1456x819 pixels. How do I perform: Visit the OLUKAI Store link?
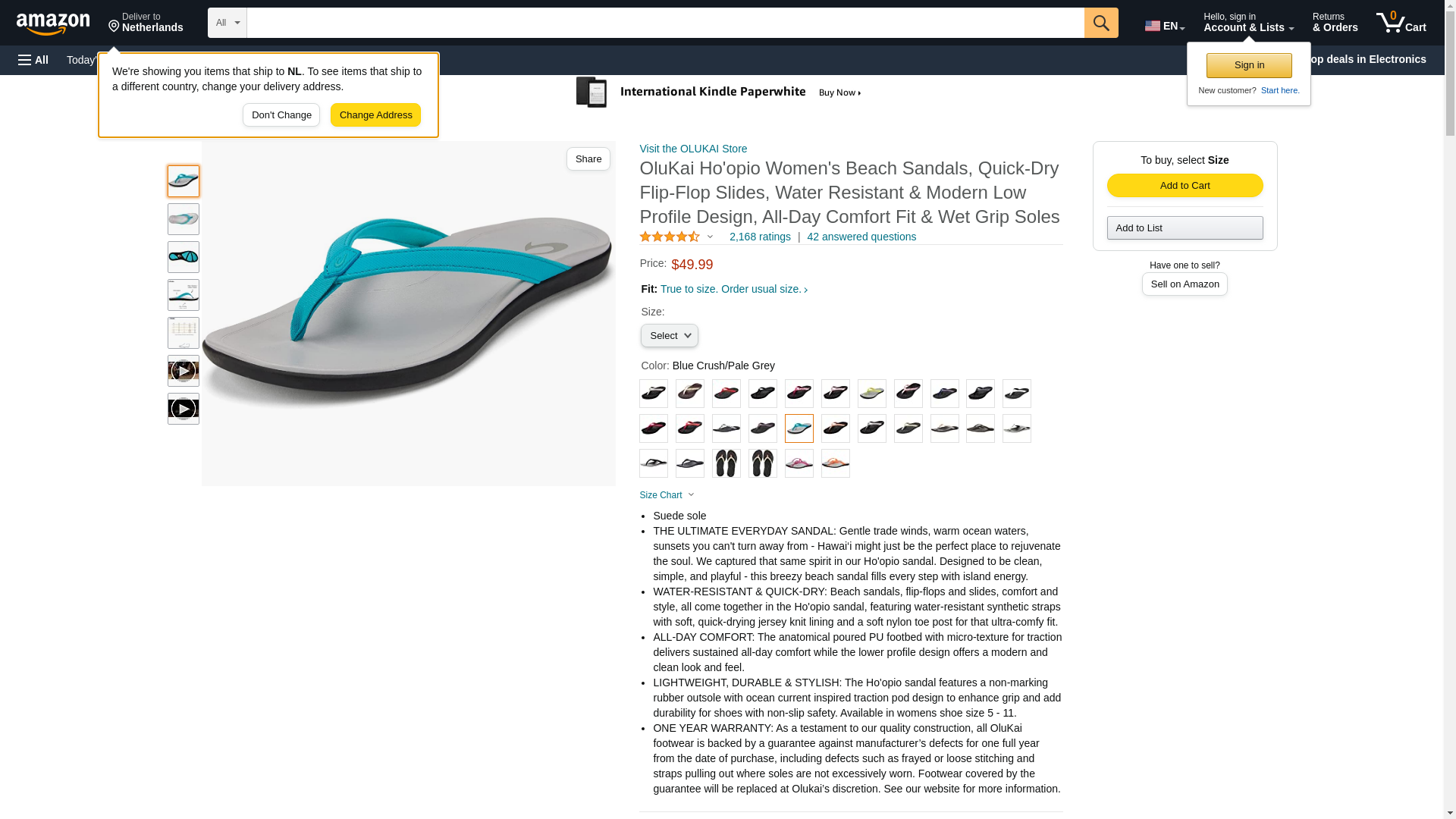(x=693, y=149)
